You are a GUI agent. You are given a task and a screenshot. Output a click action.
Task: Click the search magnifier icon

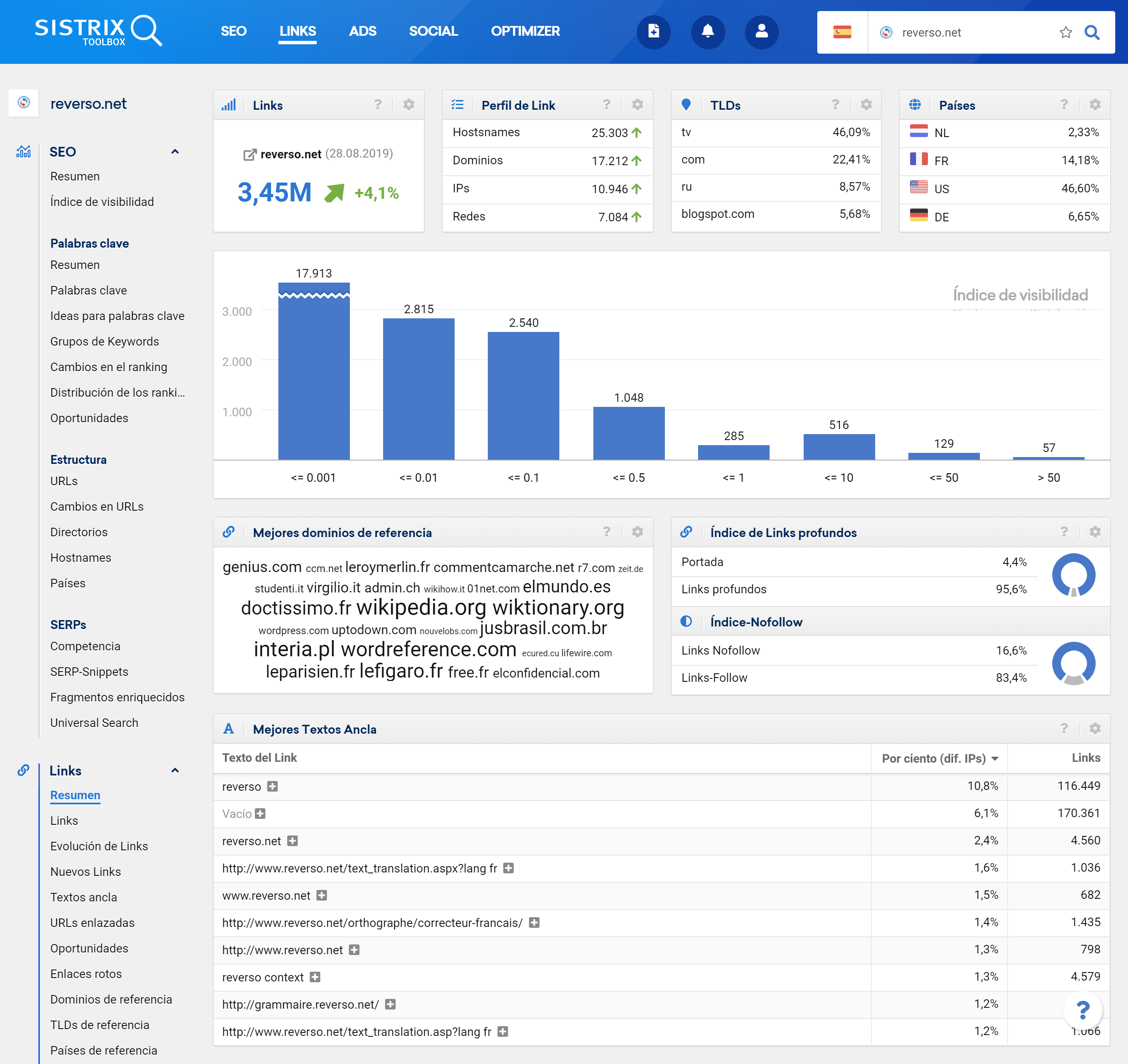point(1093,32)
